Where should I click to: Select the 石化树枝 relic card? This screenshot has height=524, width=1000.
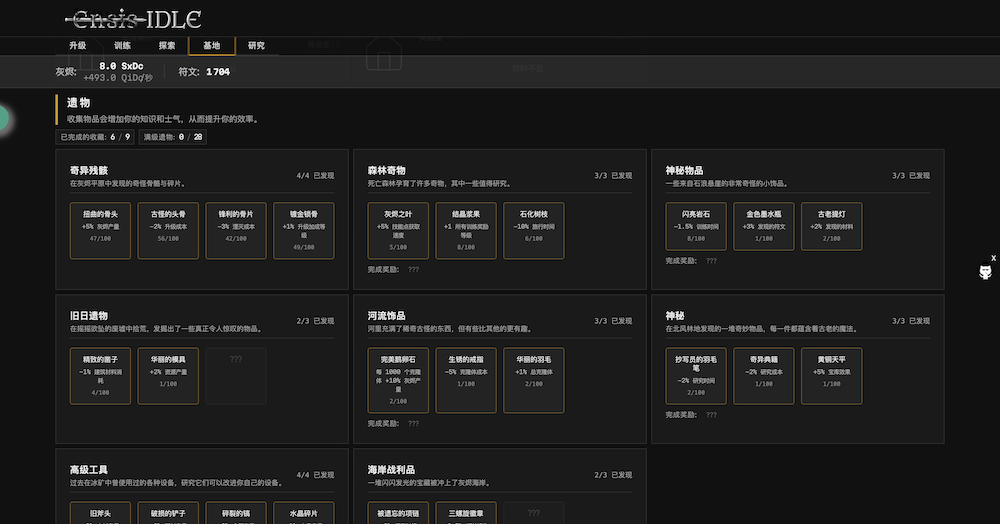pos(534,230)
